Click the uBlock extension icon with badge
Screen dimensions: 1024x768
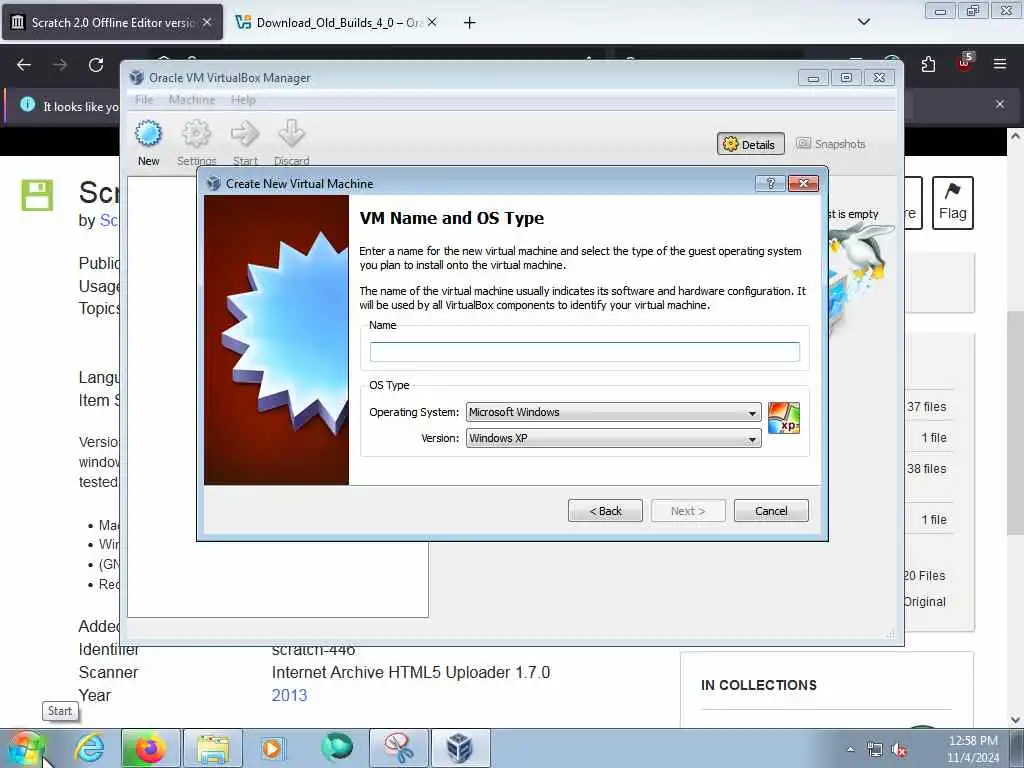click(x=965, y=63)
